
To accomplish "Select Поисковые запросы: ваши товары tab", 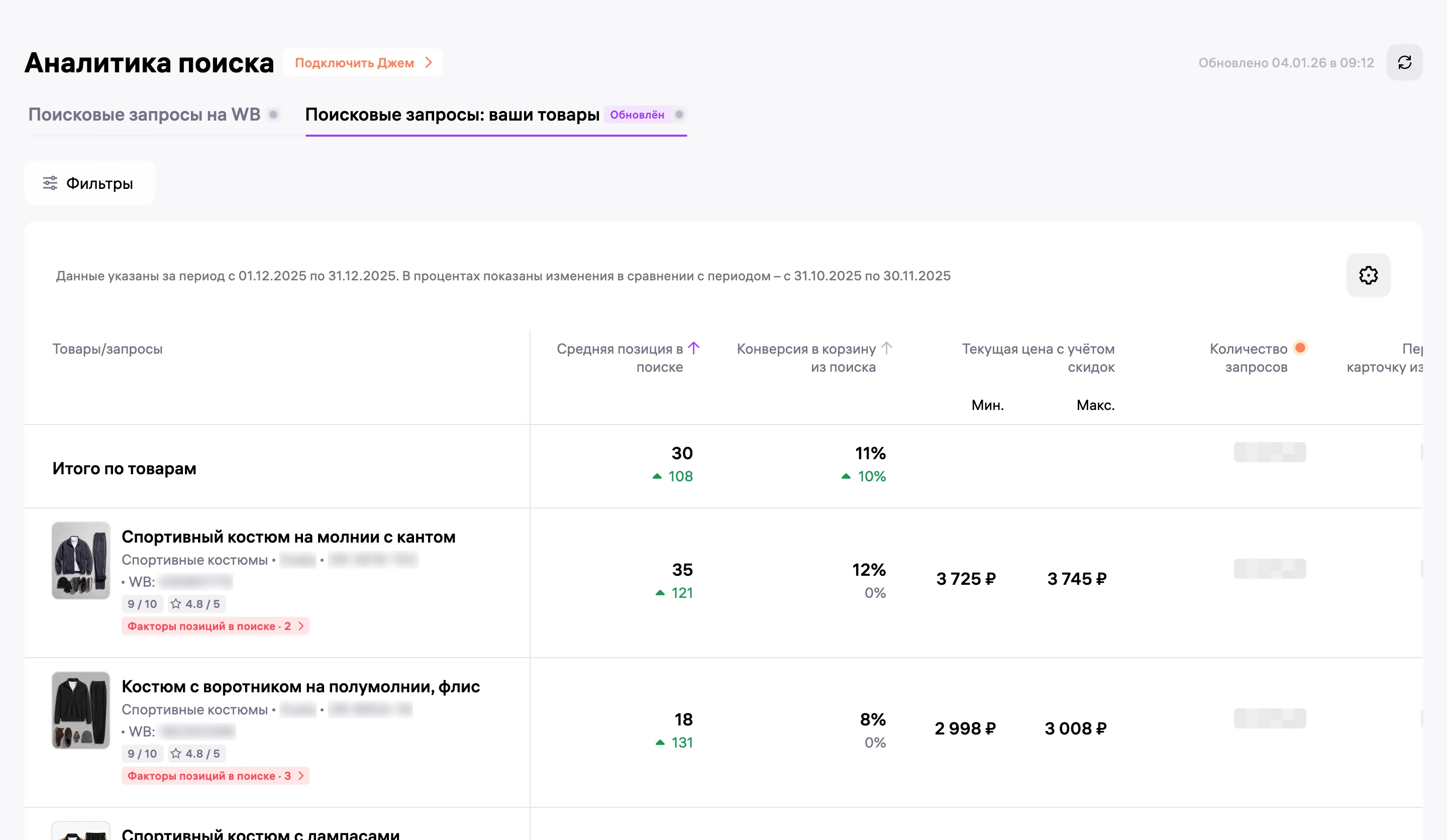I will (452, 114).
